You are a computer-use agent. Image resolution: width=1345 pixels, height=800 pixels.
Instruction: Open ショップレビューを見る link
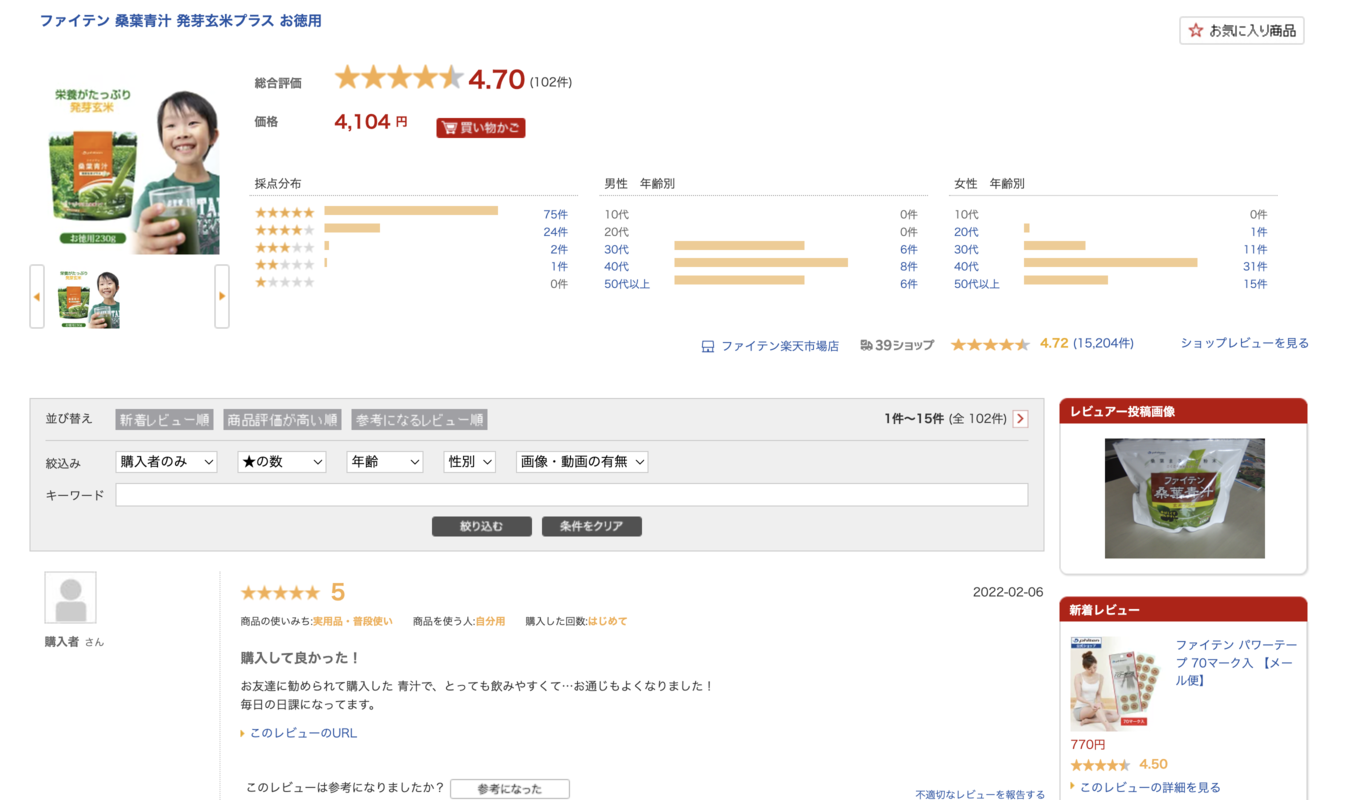pyautogui.click(x=1244, y=343)
